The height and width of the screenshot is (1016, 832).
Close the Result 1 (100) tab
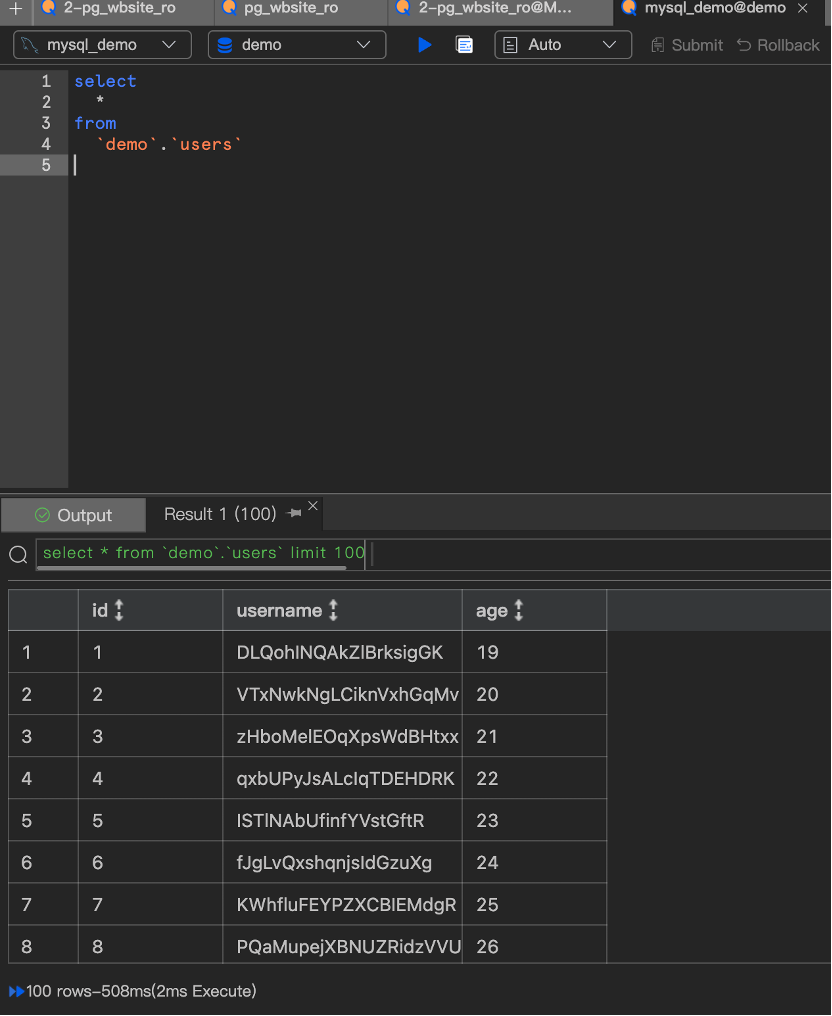coord(313,505)
